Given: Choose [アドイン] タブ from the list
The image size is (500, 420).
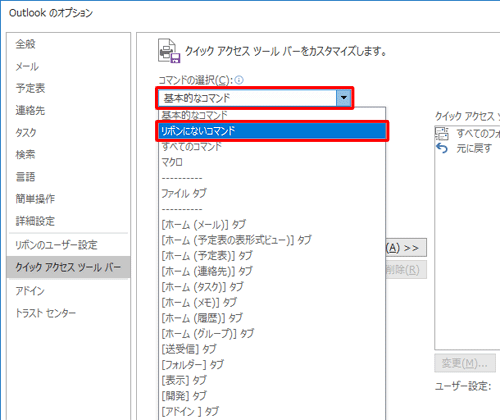Looking at the screenshot, I should pos(272,411).
